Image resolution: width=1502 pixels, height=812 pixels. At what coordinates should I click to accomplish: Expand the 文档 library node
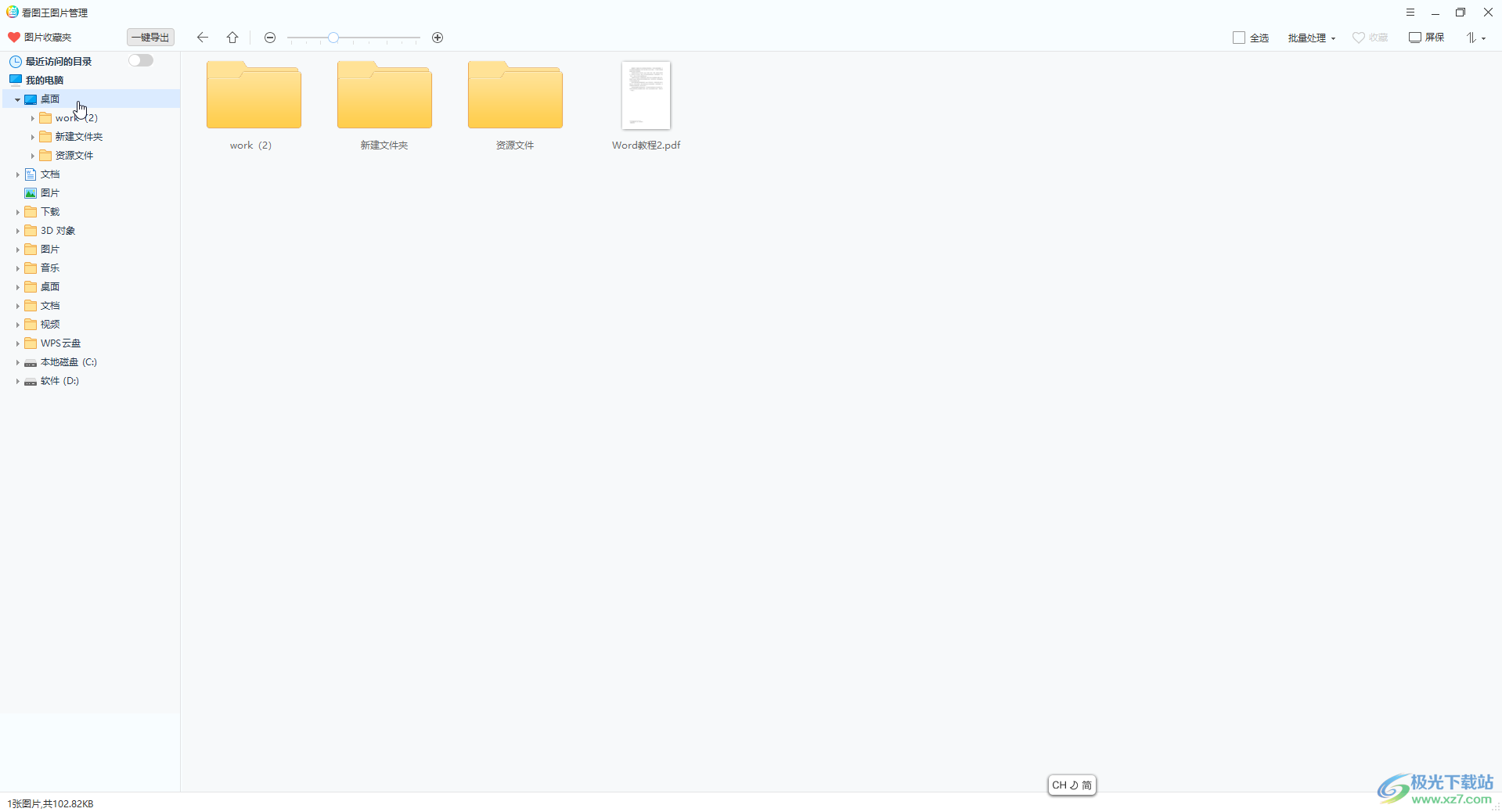pos(17,174)
